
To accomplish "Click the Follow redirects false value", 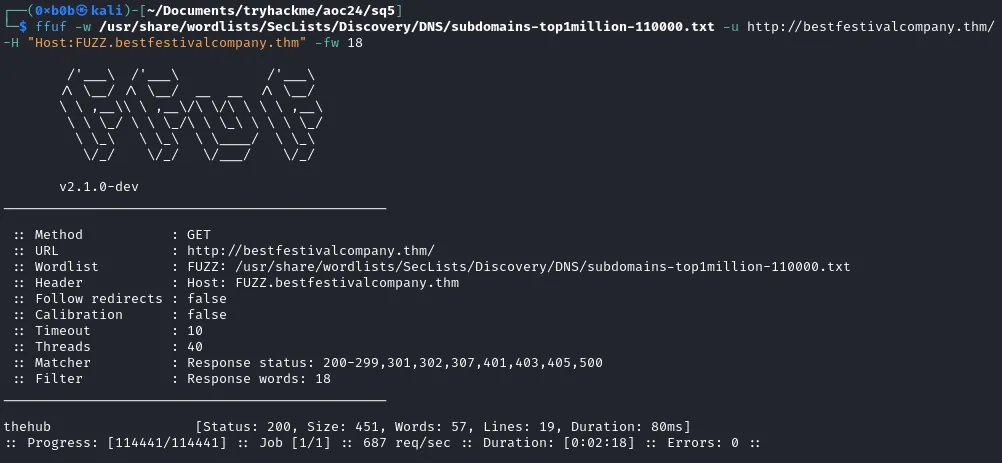I will (x=206, y=299).
